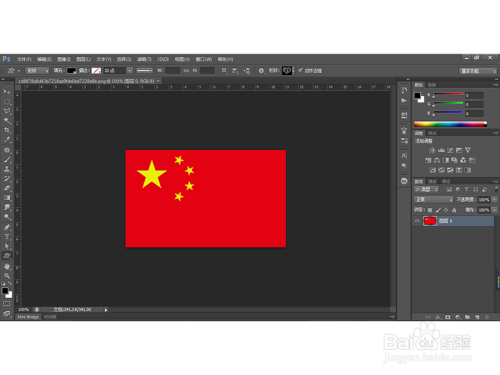Toggle Quick Mask mode icon
Screen dimensions: 500x375
tap(7, 304)
